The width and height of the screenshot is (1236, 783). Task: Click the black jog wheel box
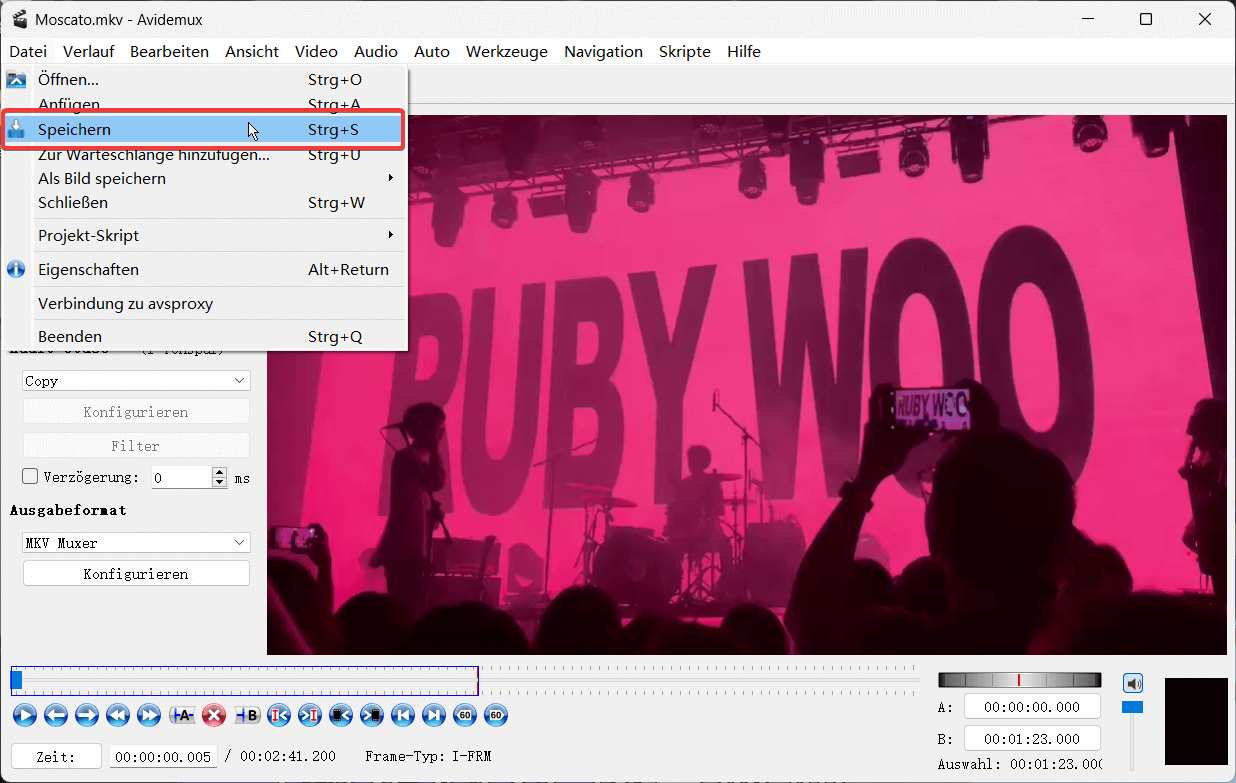1196,721
